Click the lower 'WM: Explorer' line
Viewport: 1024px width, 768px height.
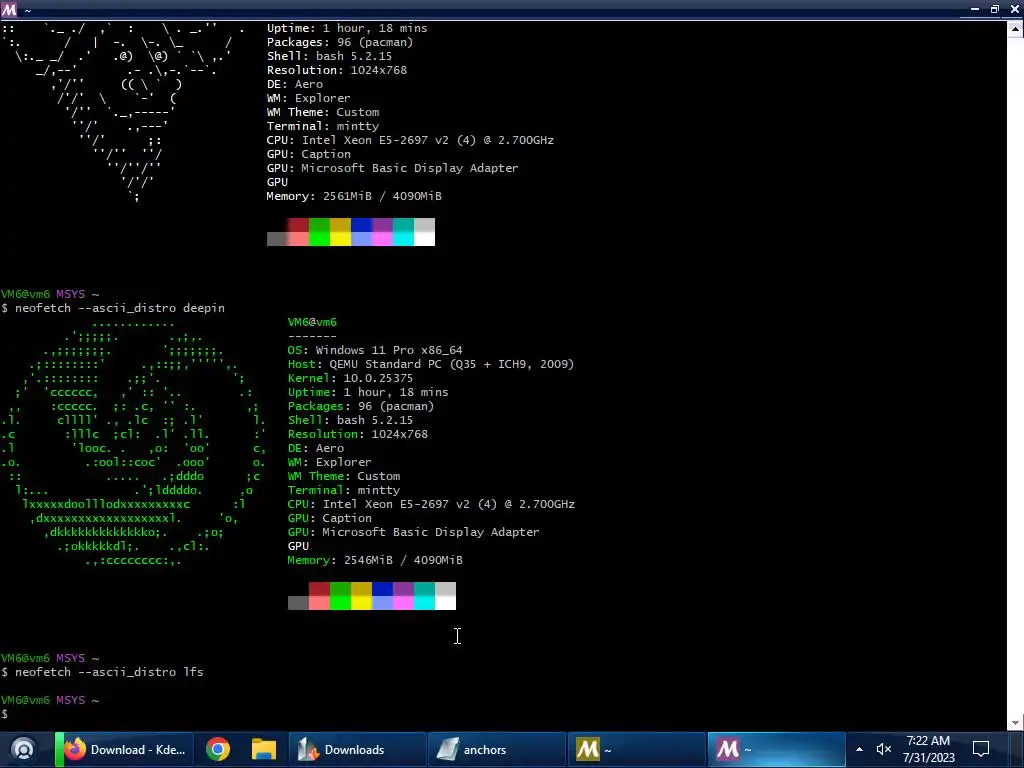[329, 462]
